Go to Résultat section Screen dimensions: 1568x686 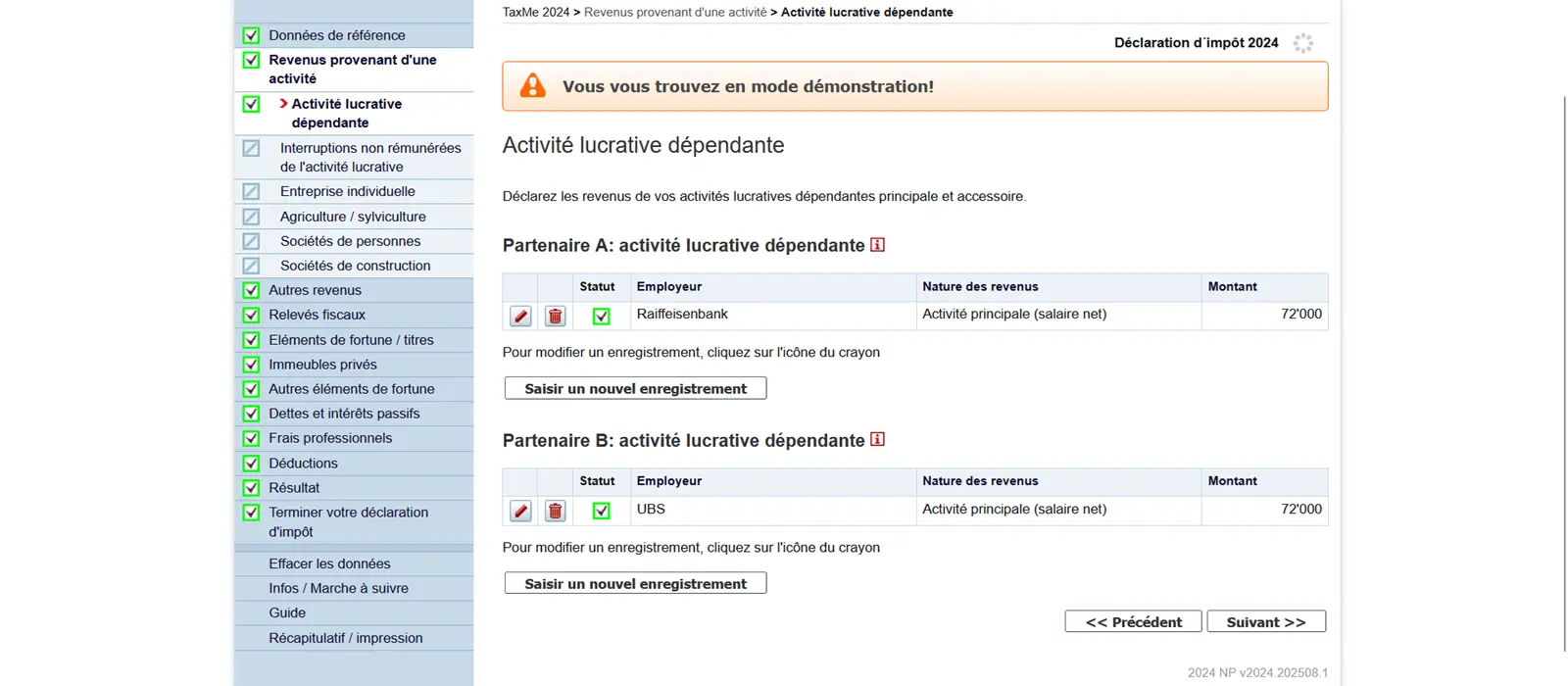[x=294, y=487]
